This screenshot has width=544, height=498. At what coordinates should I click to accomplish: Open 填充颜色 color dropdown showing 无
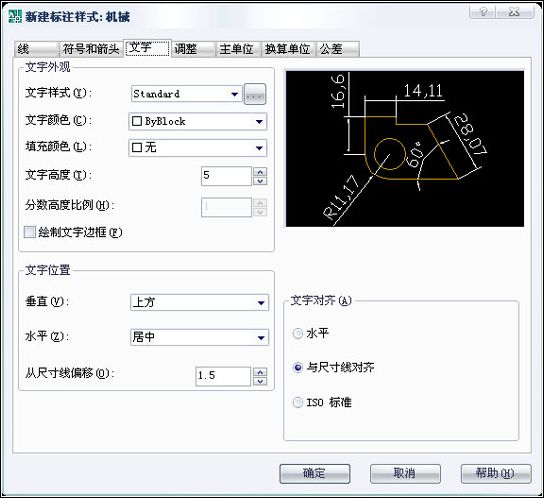coord(198,148)
